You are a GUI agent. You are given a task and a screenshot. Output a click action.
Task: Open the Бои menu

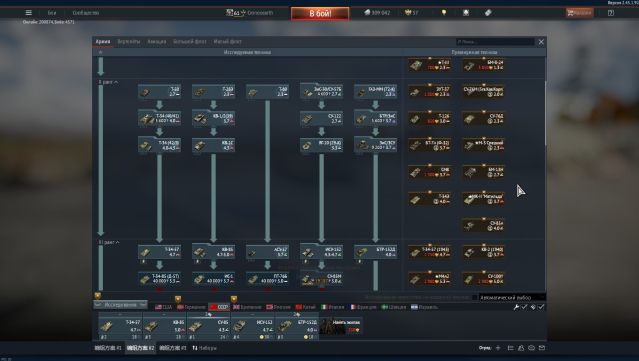(x=52, y=13)
